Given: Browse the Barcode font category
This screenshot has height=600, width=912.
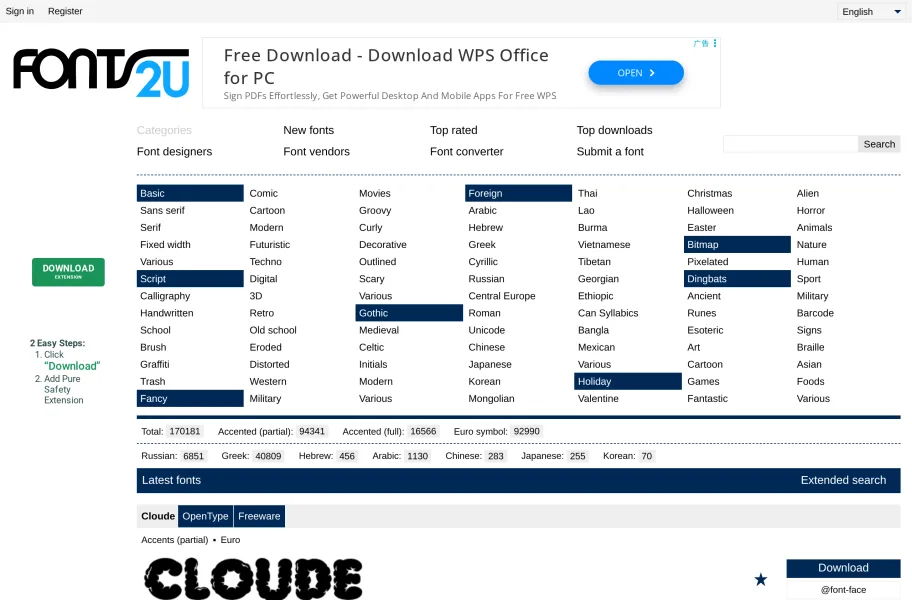Looking at the screenshot, I should coord(815,313).
